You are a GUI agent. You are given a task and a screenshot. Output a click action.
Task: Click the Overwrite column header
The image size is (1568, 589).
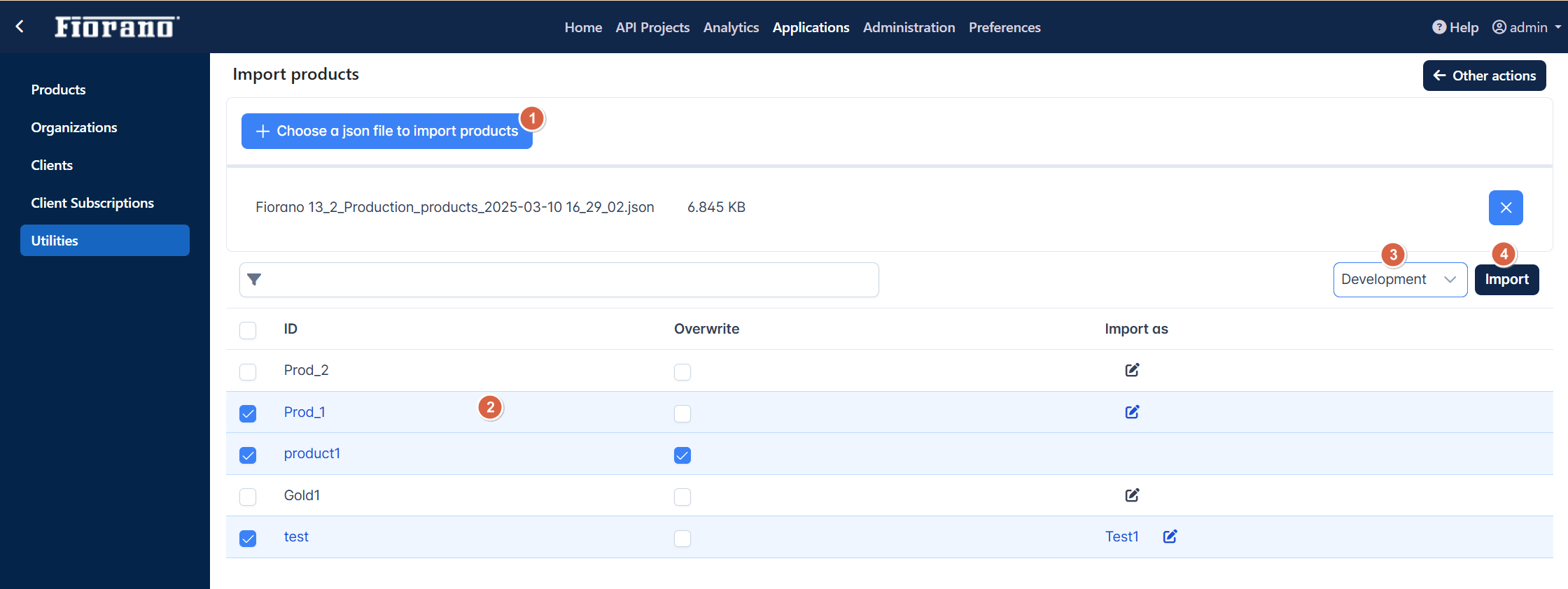[x=706, y=329]
